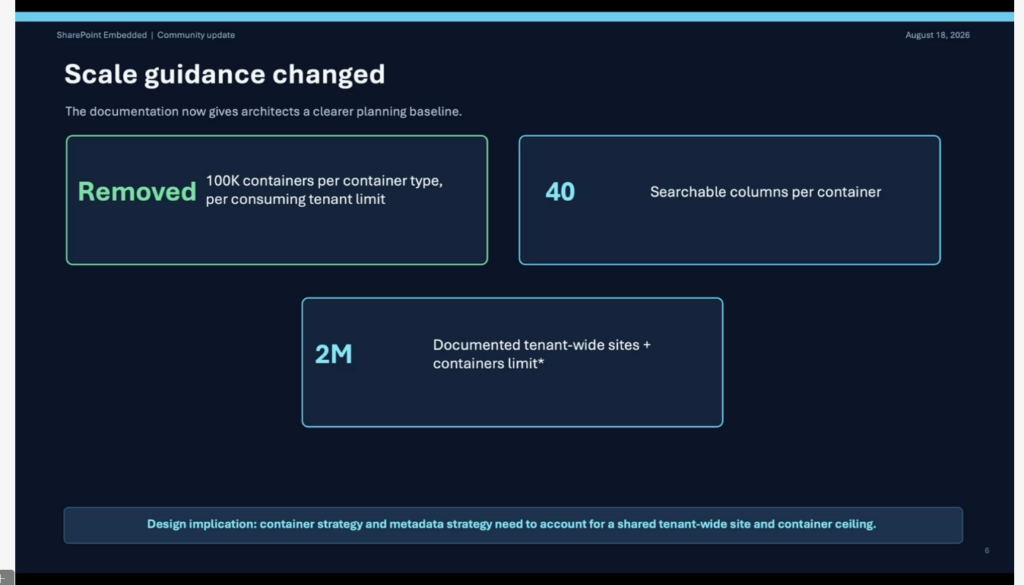Image resolution: width=1024 pixels, height=585 pixels.
Task: Click "Searchable columns per container" text
Action: coord(765,192)
